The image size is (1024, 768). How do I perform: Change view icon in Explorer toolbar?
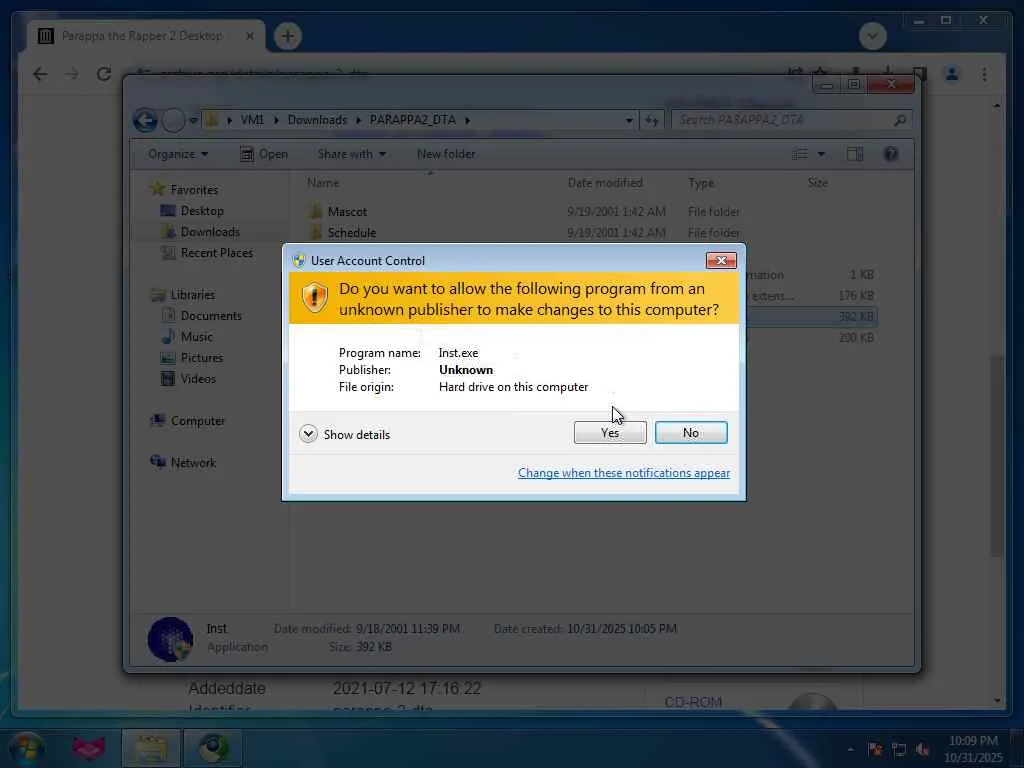(x=800, y=154)
